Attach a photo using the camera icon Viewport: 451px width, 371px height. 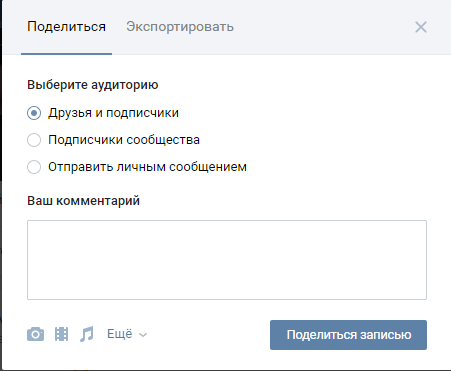point(35,334)
